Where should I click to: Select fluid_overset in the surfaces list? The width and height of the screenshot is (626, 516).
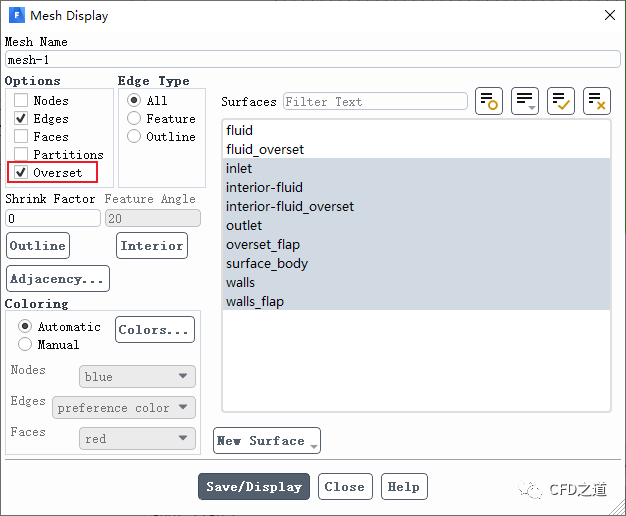(265, 150)
